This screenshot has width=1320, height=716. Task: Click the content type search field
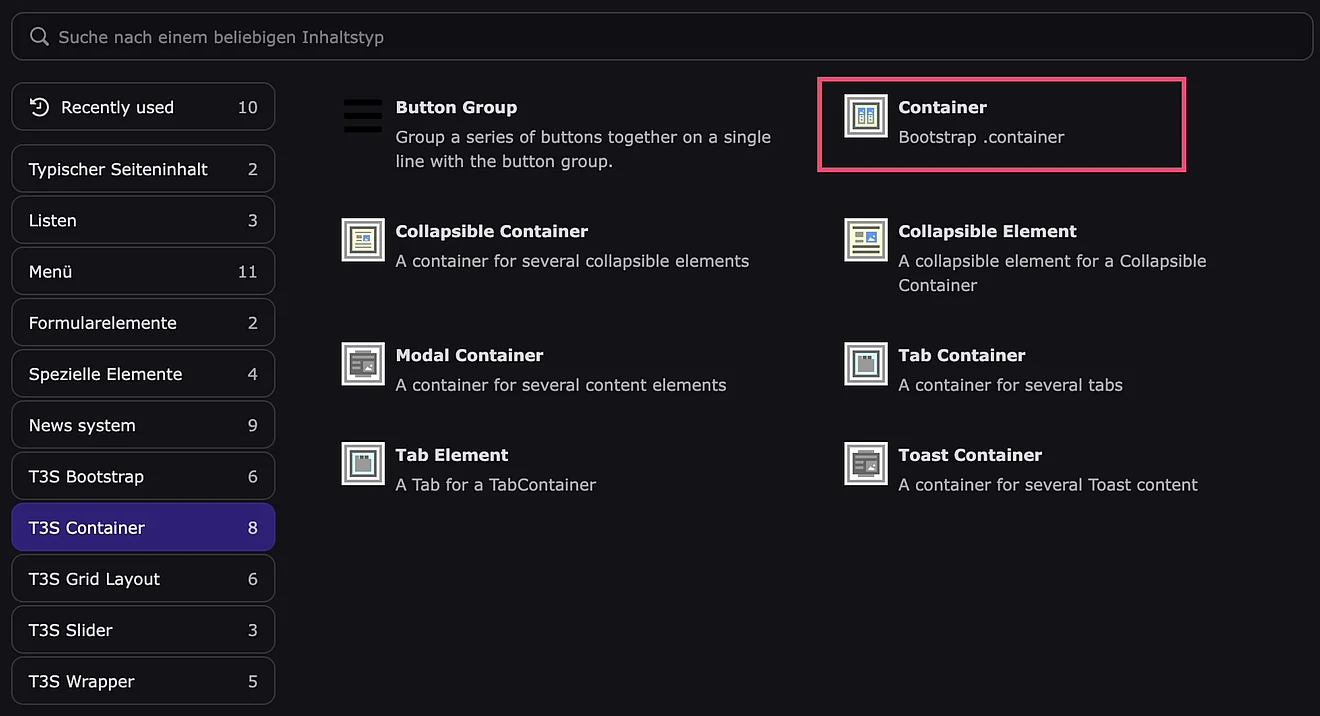(660, 37)
